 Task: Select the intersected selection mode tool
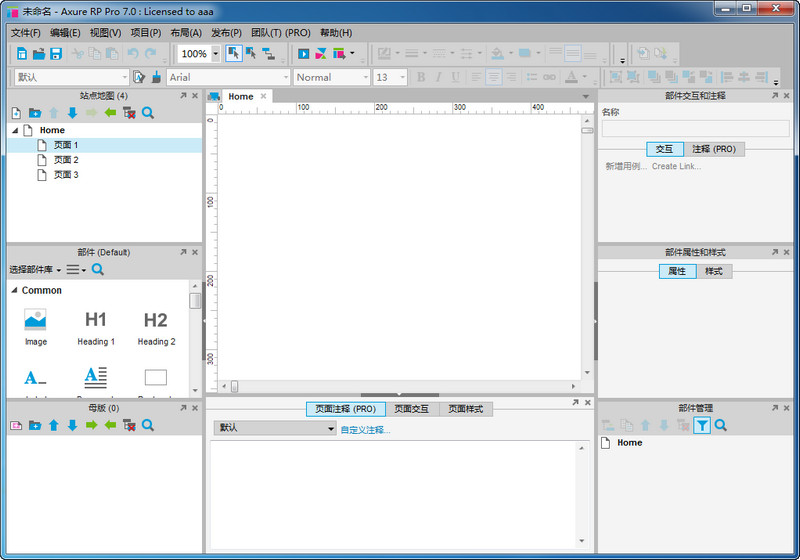pos(234,54)
